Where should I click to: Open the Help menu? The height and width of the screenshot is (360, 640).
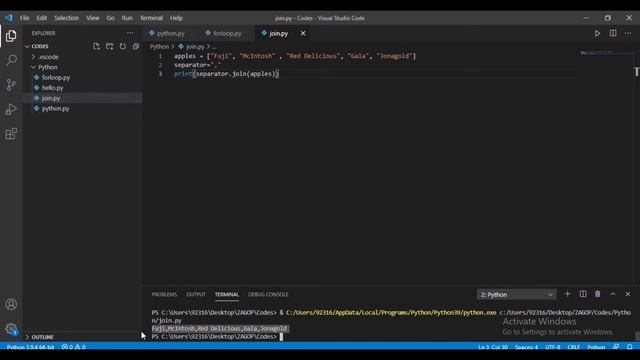point(176,18)
